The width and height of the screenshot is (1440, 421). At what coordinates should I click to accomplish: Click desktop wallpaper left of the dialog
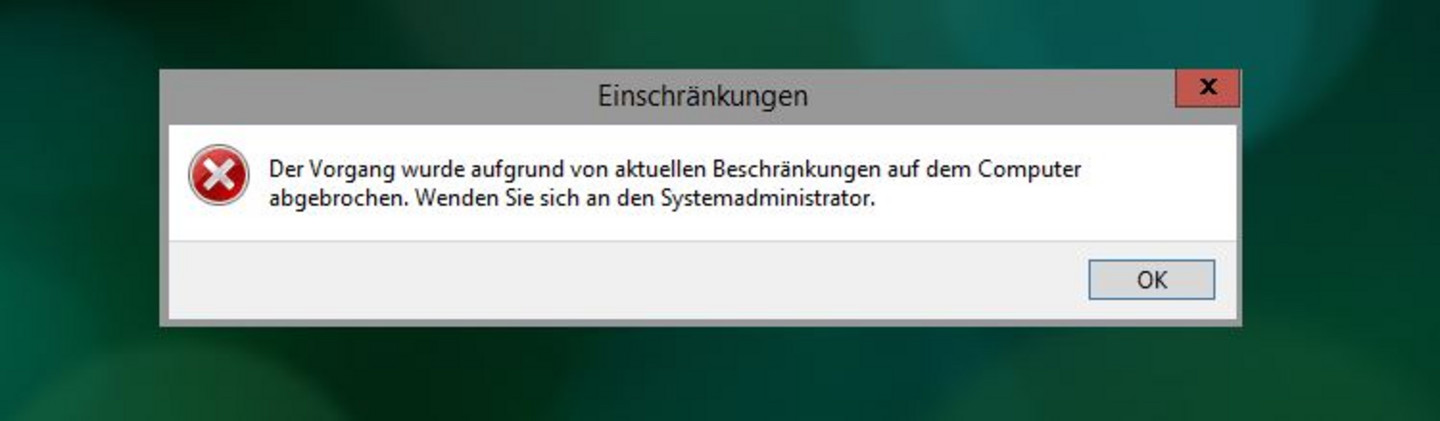pyautogui.click(x=80, y=200)
